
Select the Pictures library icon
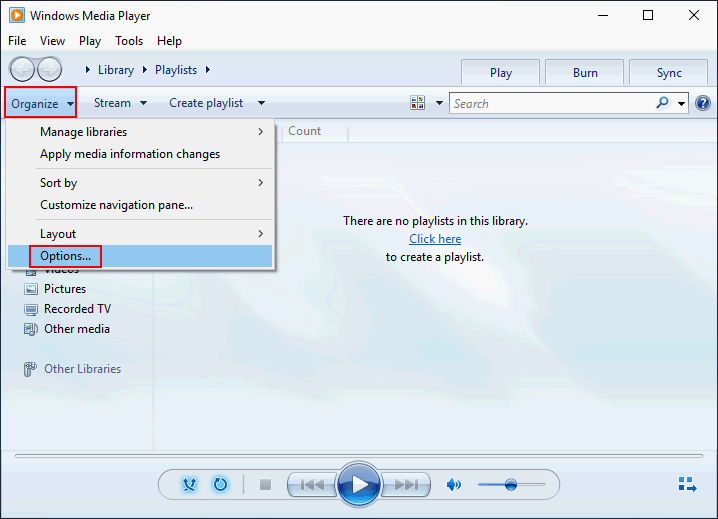[x=31, y=289]
